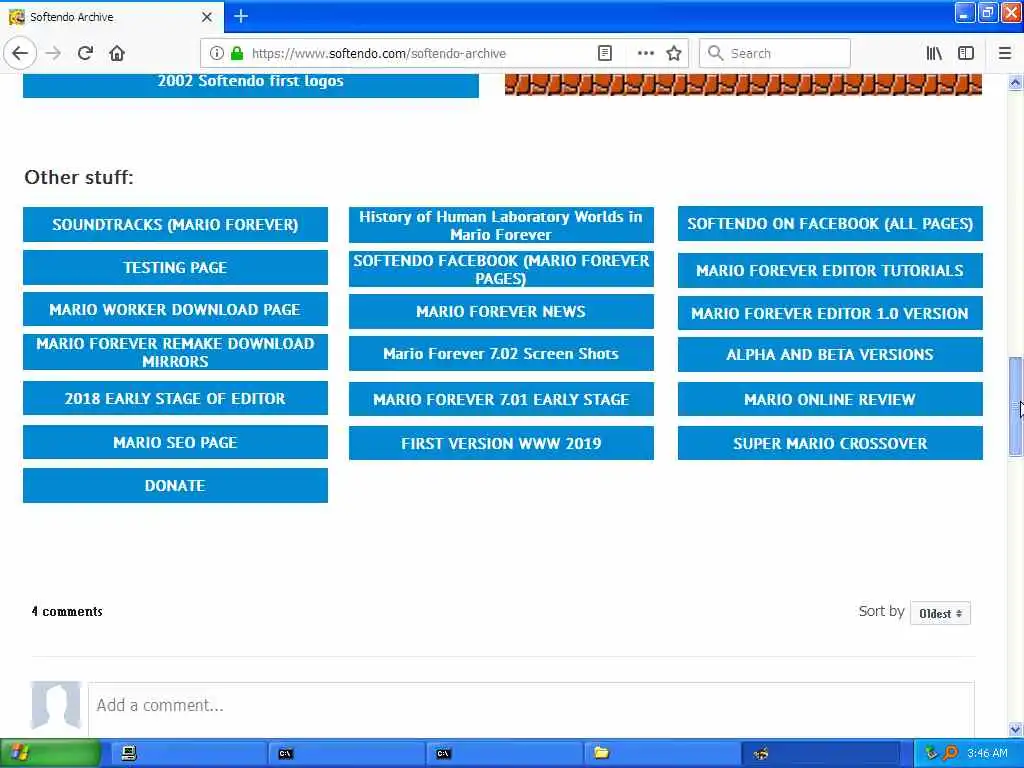Switch to first command prompt taskbar item
The width and height of the screenshot is (1024, 768).
(346, 754)
